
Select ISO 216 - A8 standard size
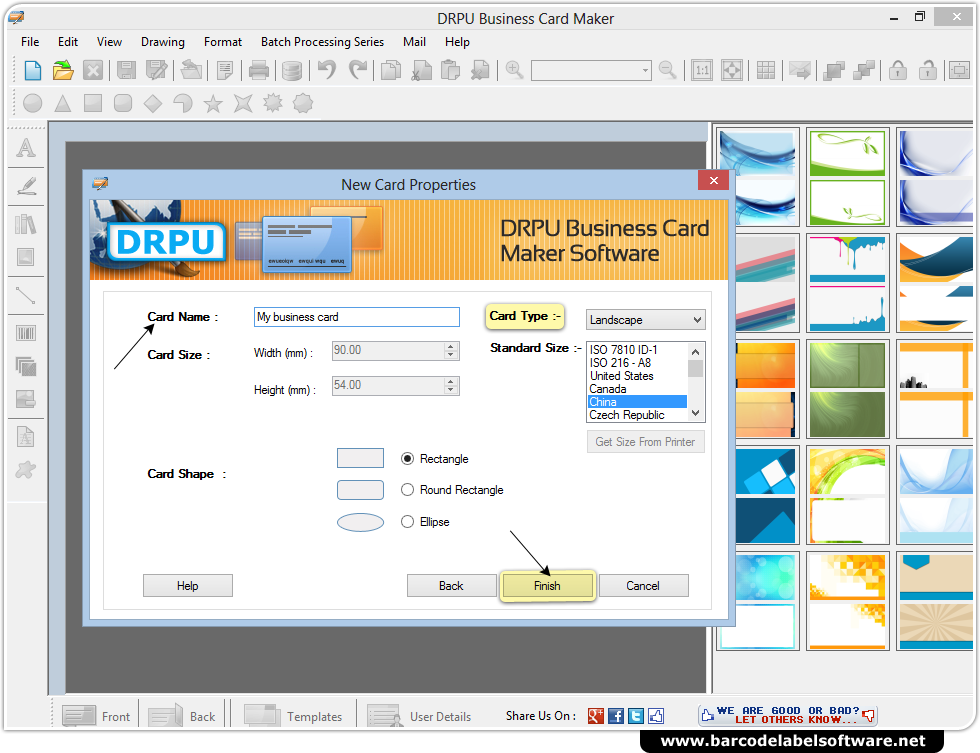point(638,362)
